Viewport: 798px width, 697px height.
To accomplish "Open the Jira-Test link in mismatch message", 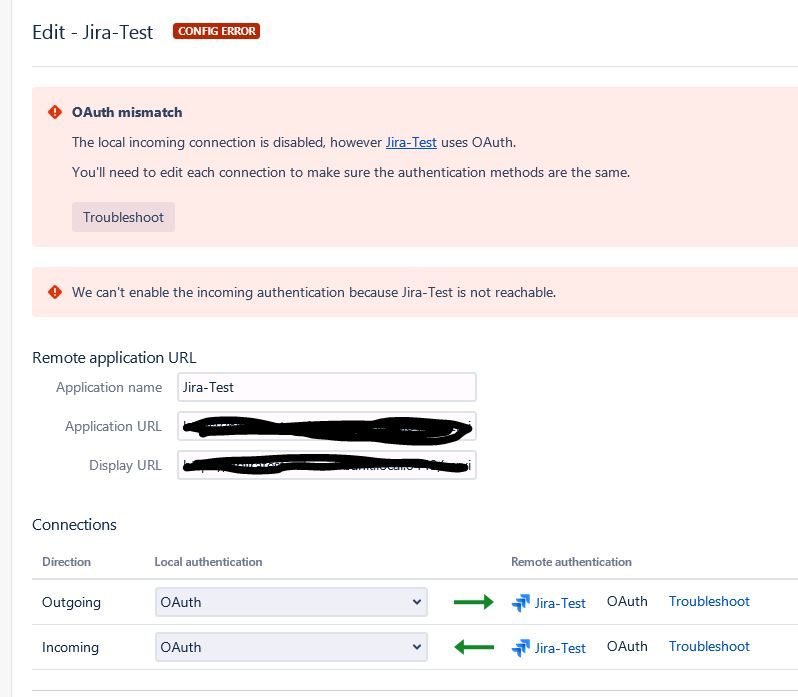I will click(x=411, y=142).
